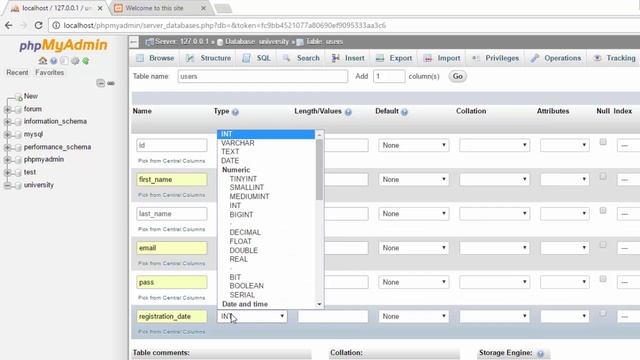Viewport: 640px width, 360px height.
Task: Click type list scroll down arrow
Action: pos(319,304)
